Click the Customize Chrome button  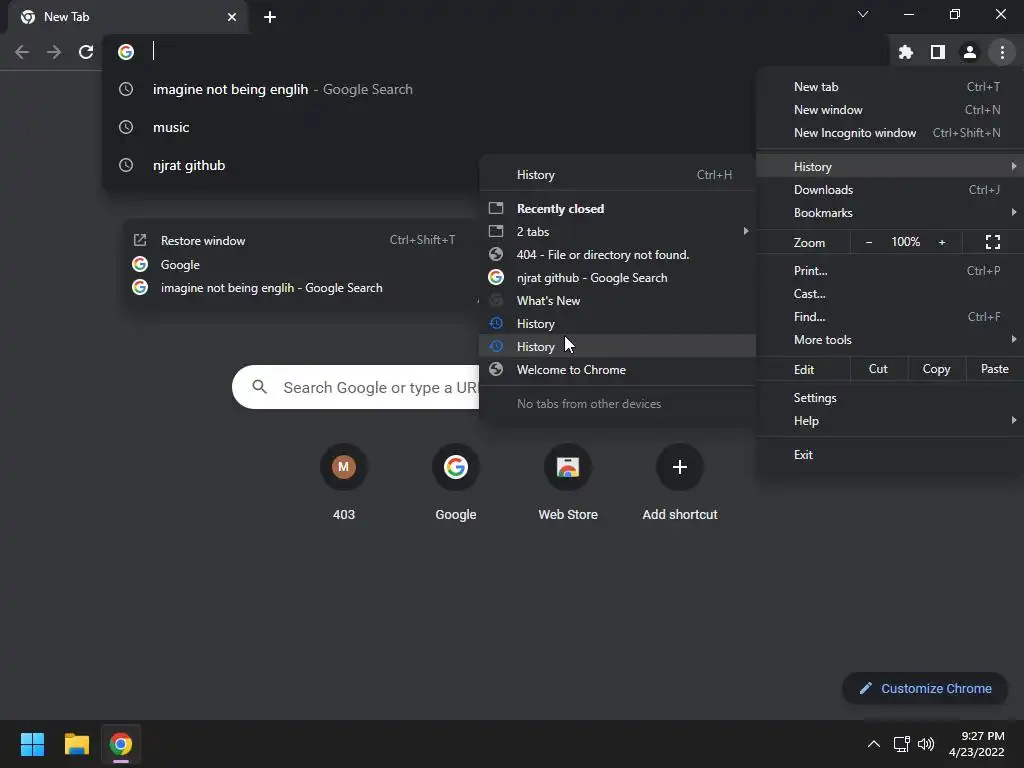925,688
